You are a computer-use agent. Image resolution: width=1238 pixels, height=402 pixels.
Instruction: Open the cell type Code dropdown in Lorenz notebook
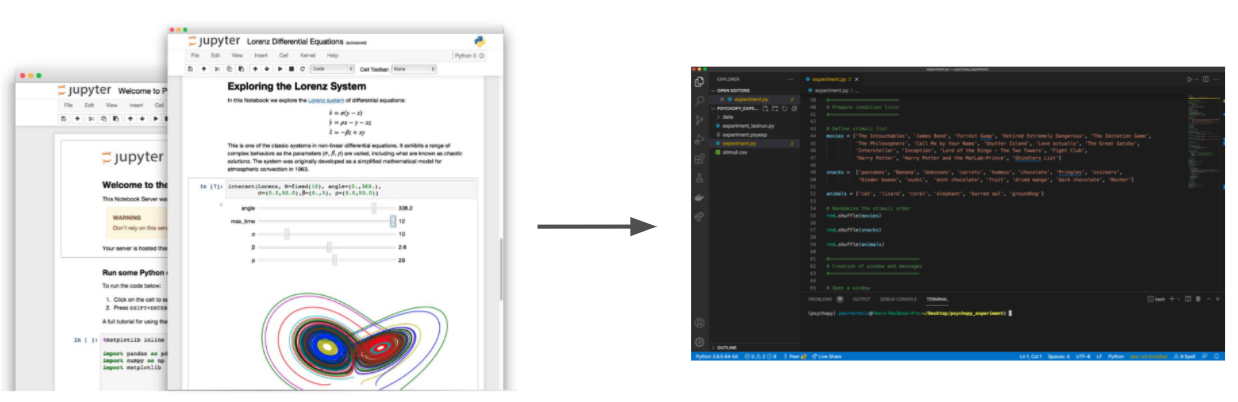333,69
